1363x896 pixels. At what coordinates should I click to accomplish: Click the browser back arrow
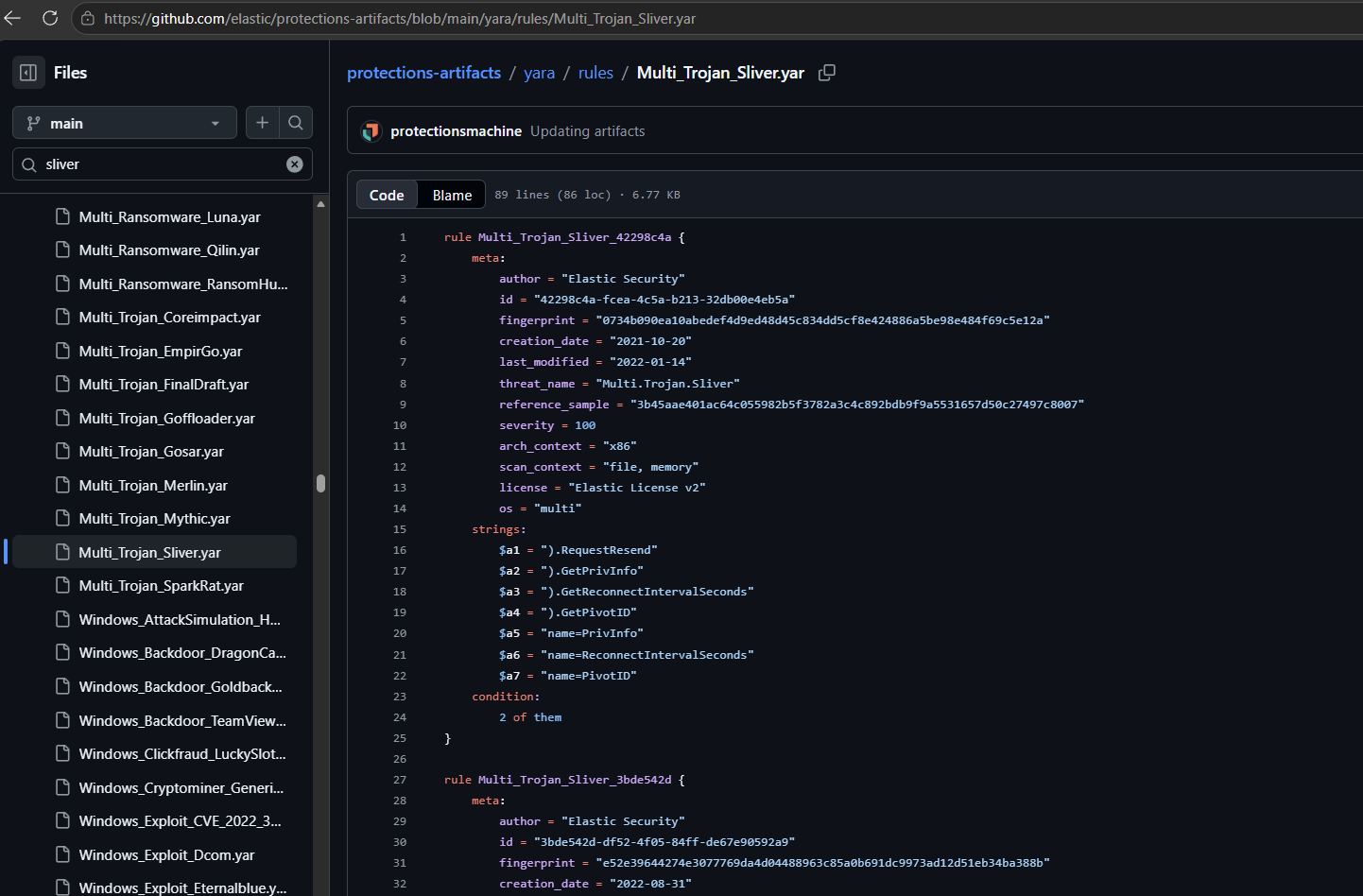(12, 18)
